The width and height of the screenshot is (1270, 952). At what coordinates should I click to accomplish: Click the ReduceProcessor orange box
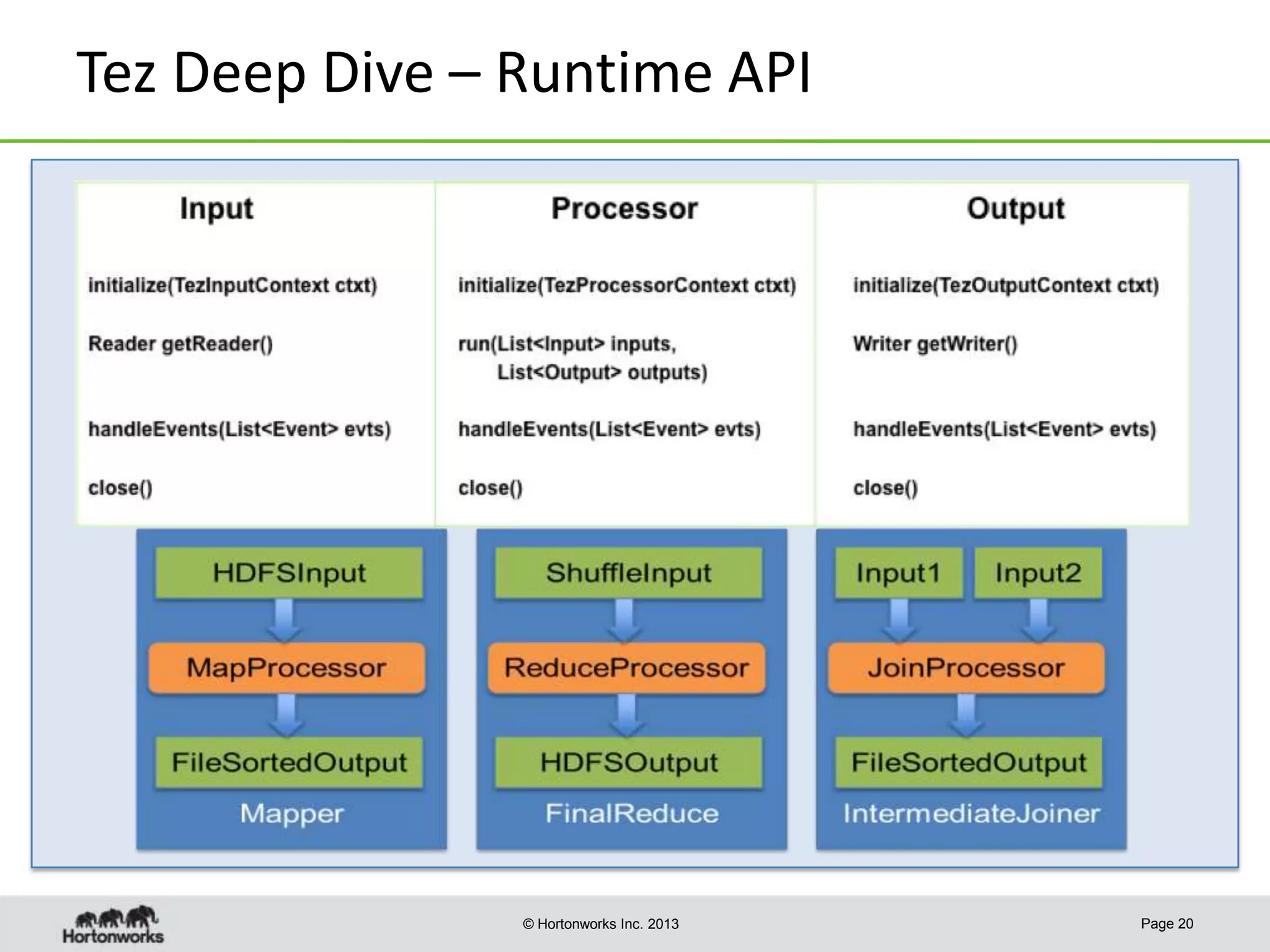(626, 668)
